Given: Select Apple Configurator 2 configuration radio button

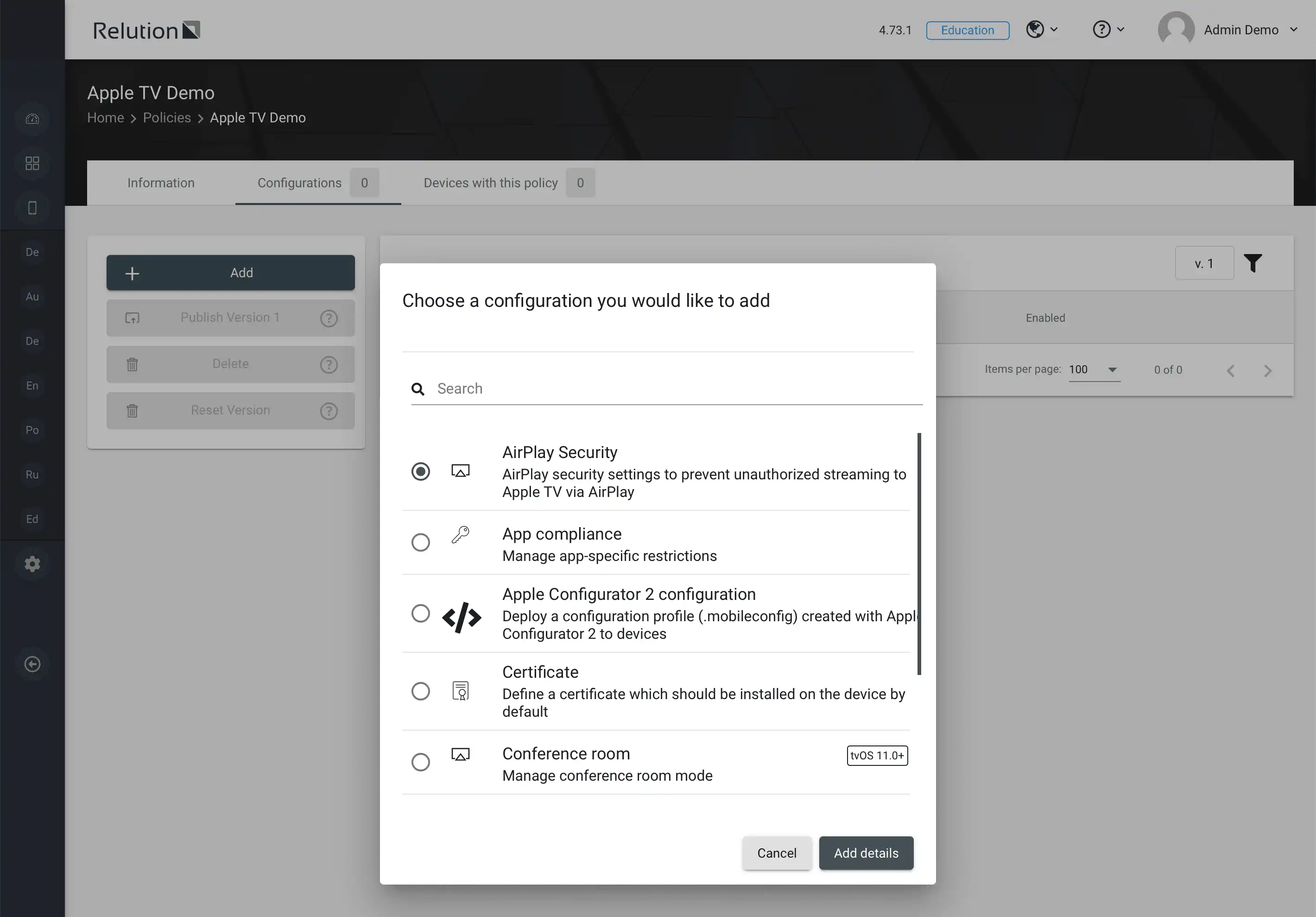Looking at the screenshot, I should 421,613.
